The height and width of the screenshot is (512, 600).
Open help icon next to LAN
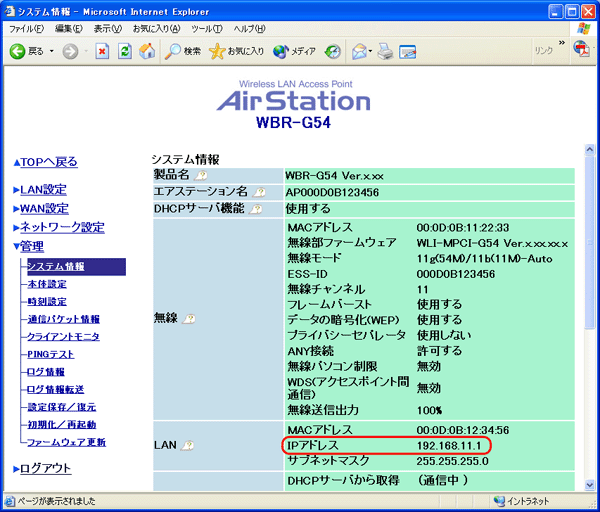pos(188,445)
